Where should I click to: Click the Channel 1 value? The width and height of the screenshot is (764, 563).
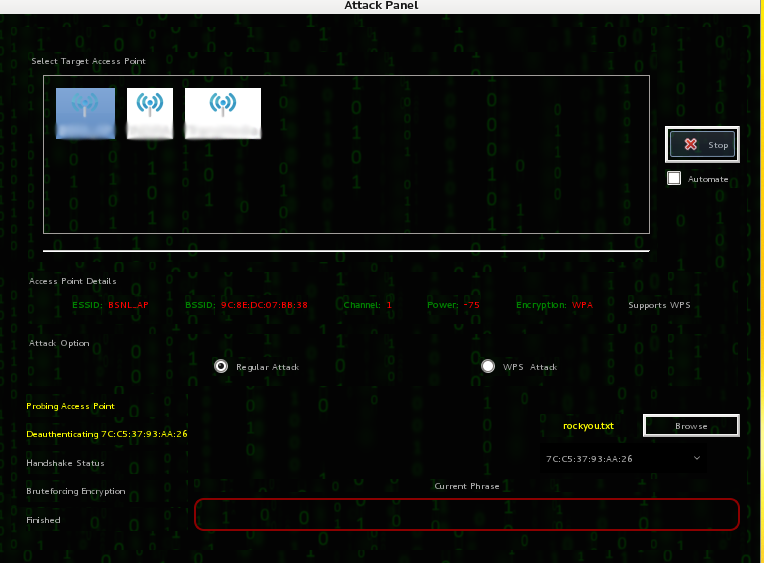coord(389,305)
